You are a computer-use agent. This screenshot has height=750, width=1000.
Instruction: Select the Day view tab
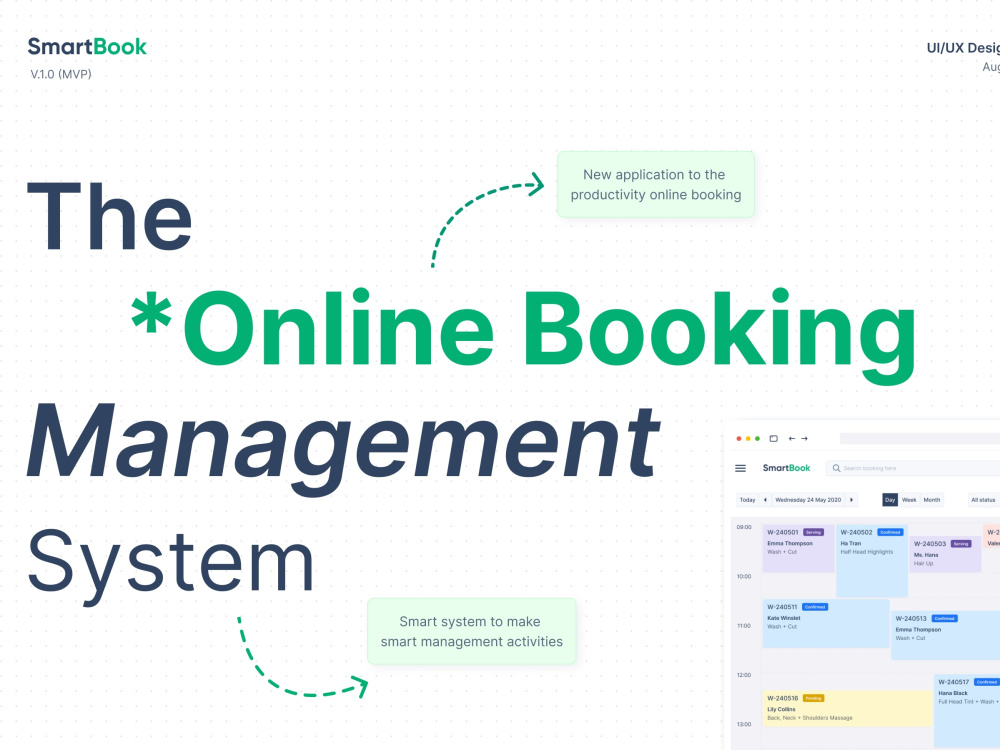coord(890,500)
